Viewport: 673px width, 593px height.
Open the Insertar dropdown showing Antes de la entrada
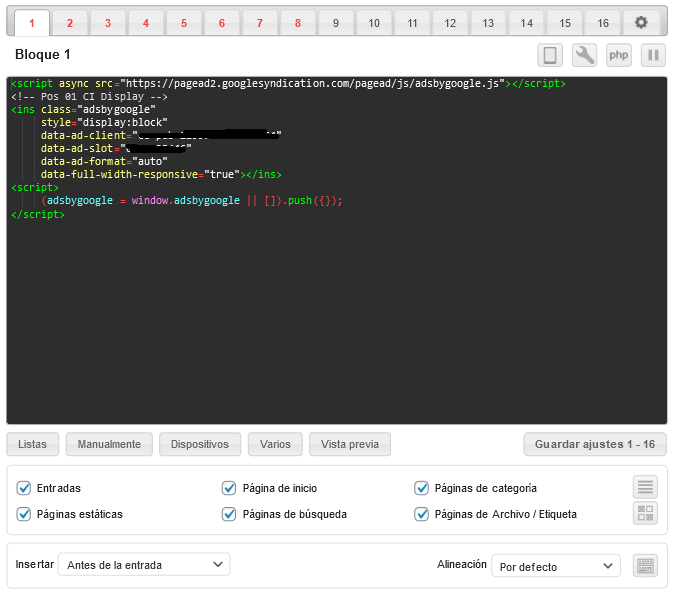click(144, 565)
